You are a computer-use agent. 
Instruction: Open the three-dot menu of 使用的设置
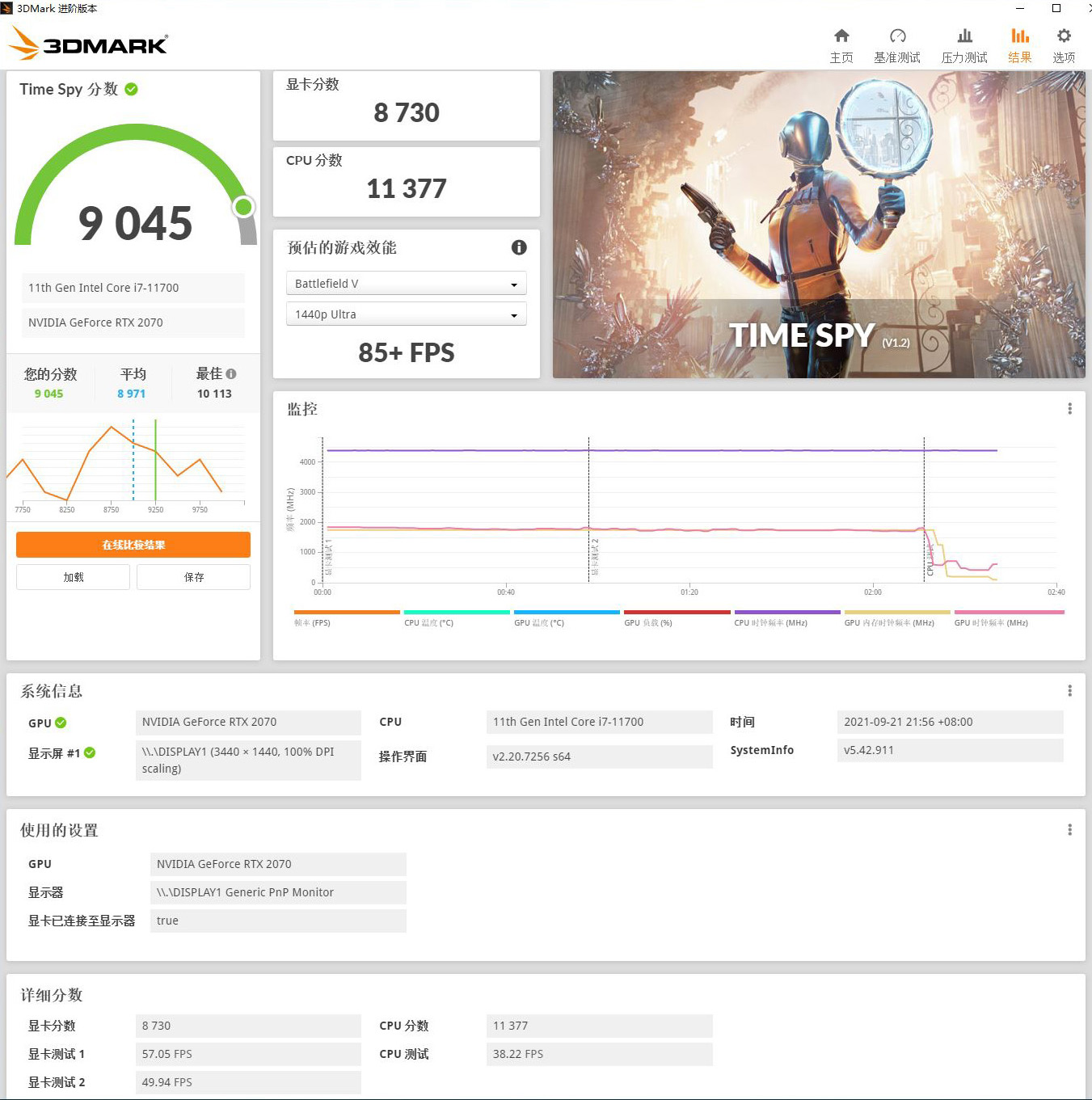(x=1069, y=830)
